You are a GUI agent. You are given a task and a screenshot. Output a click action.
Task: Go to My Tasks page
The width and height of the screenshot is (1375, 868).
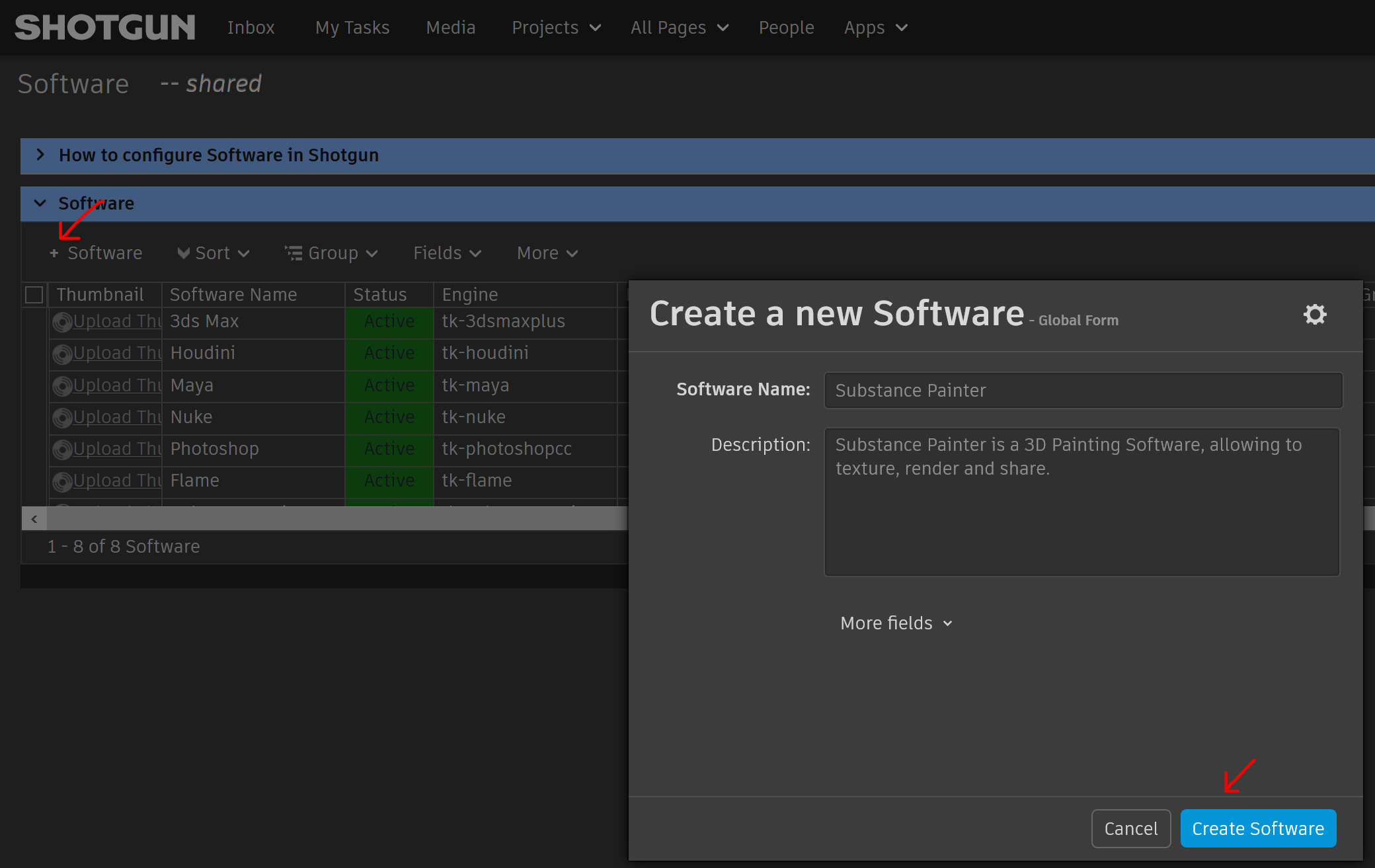(x=352, y=28)
